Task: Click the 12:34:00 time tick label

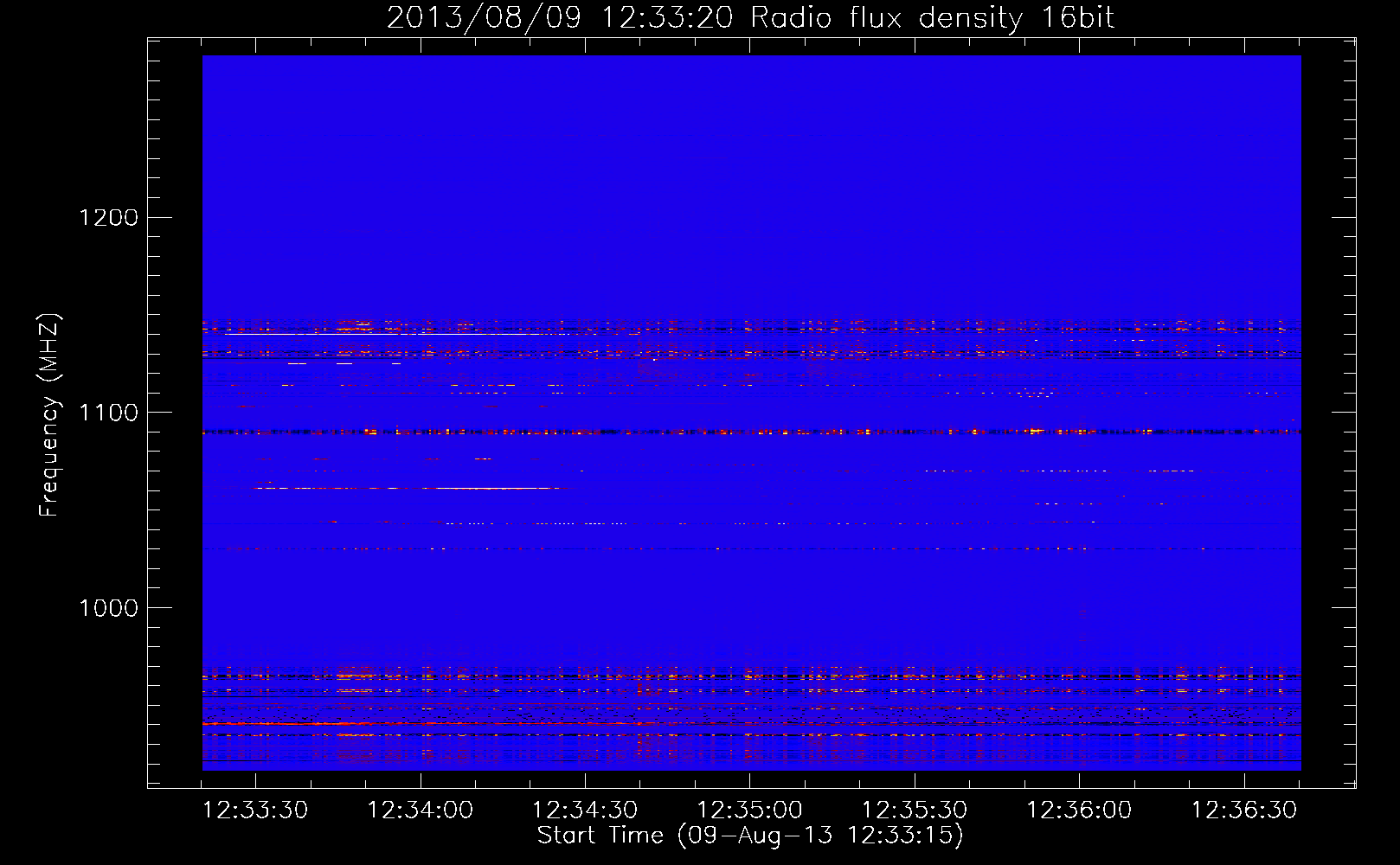Action: (x=421, y=811)
